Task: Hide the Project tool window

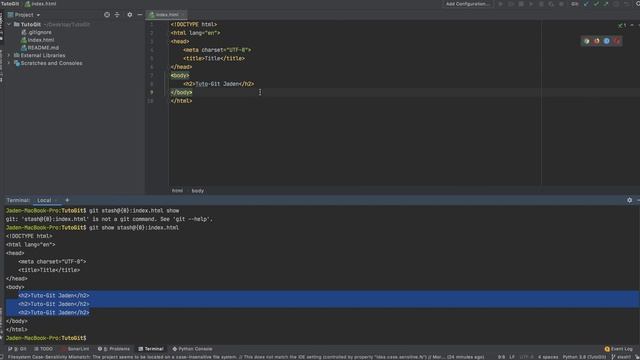Action: [x=140, y=15]
